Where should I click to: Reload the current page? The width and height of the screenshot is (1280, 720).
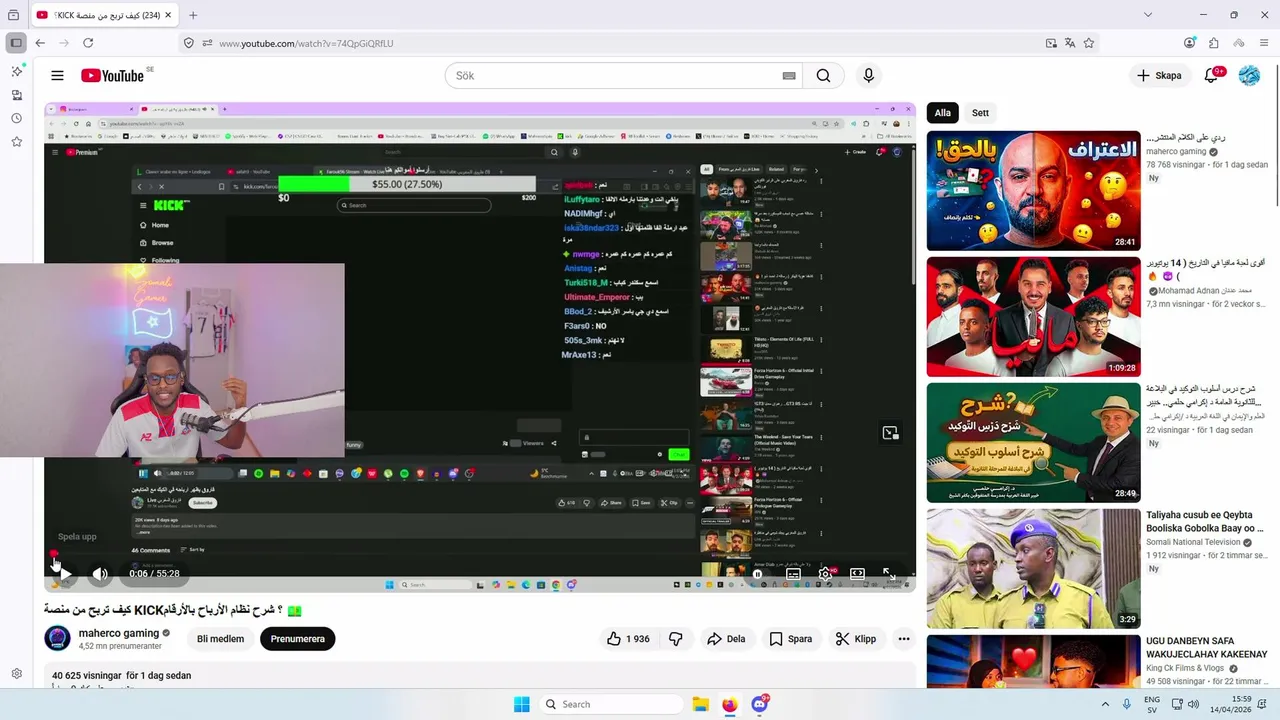88,43
